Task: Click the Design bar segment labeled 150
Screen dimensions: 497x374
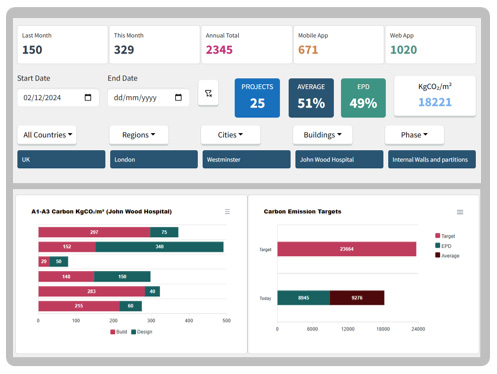Action: click(x=122, y=276)
